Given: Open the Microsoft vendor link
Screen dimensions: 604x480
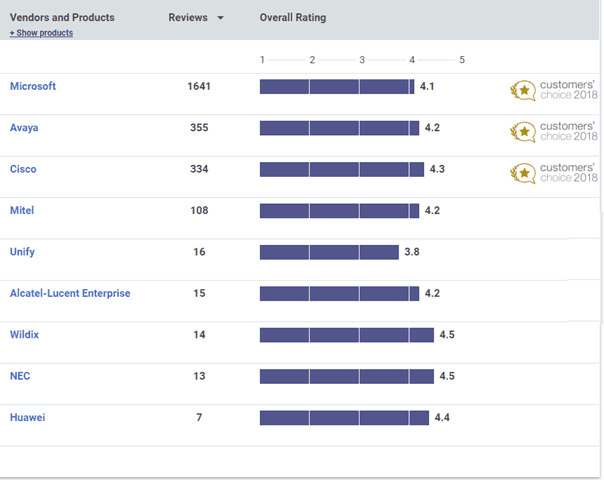Looking at the screenshot, I should [x=33, y=86].
